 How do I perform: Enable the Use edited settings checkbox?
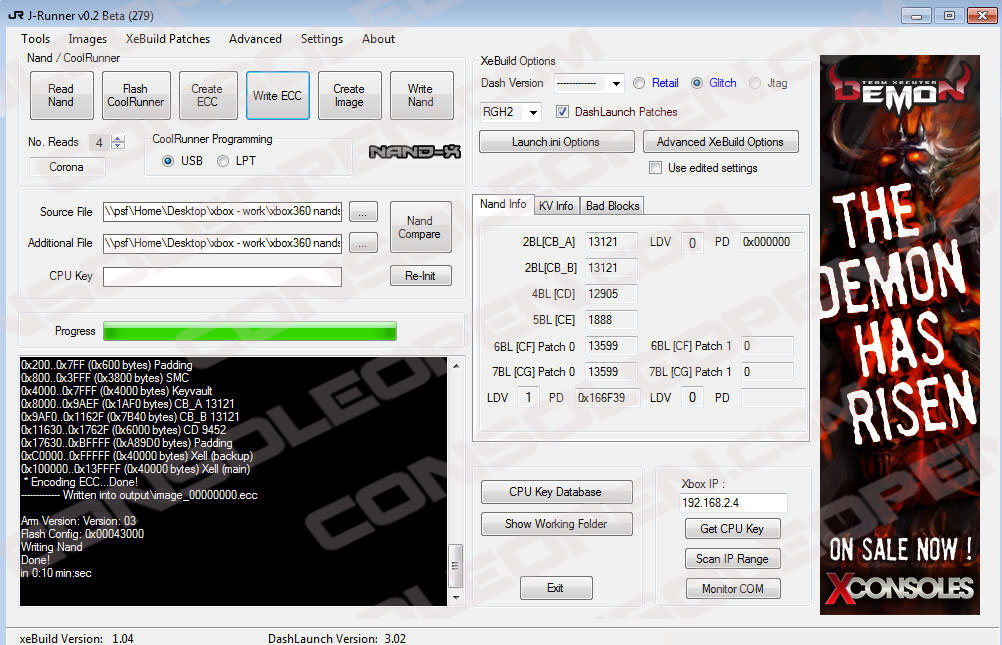[x=656, y=167]
